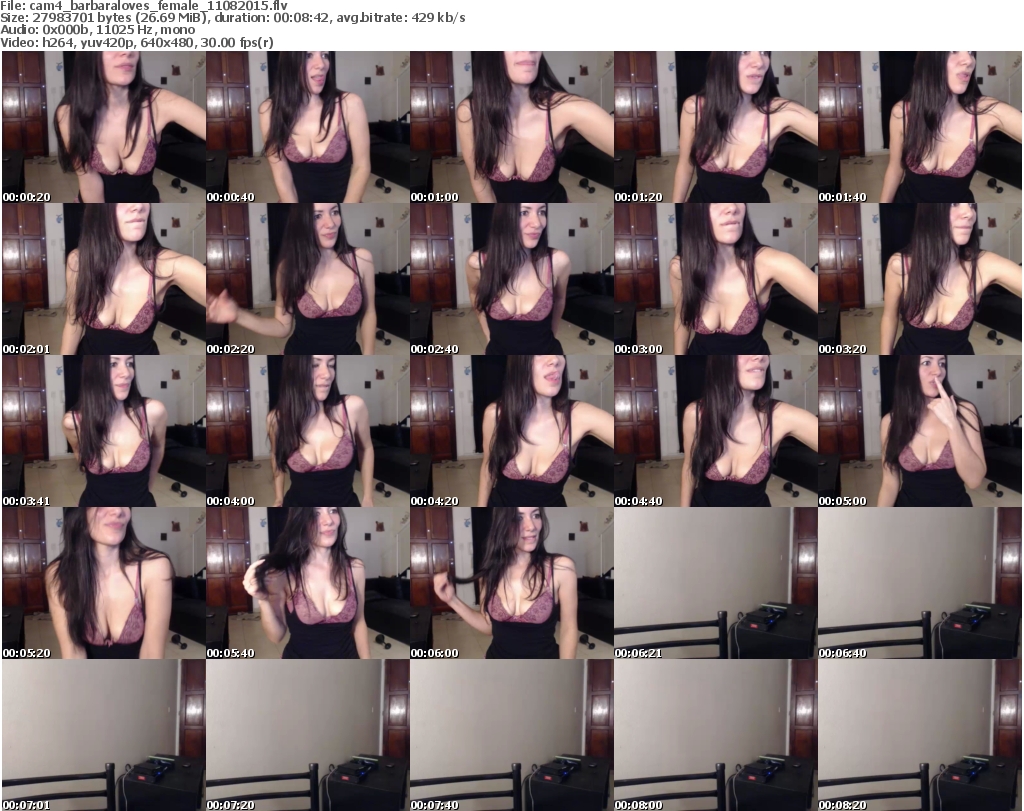Select the frame at 00:03:41
The image size is (1024, 811).
[x=104, y=431]
